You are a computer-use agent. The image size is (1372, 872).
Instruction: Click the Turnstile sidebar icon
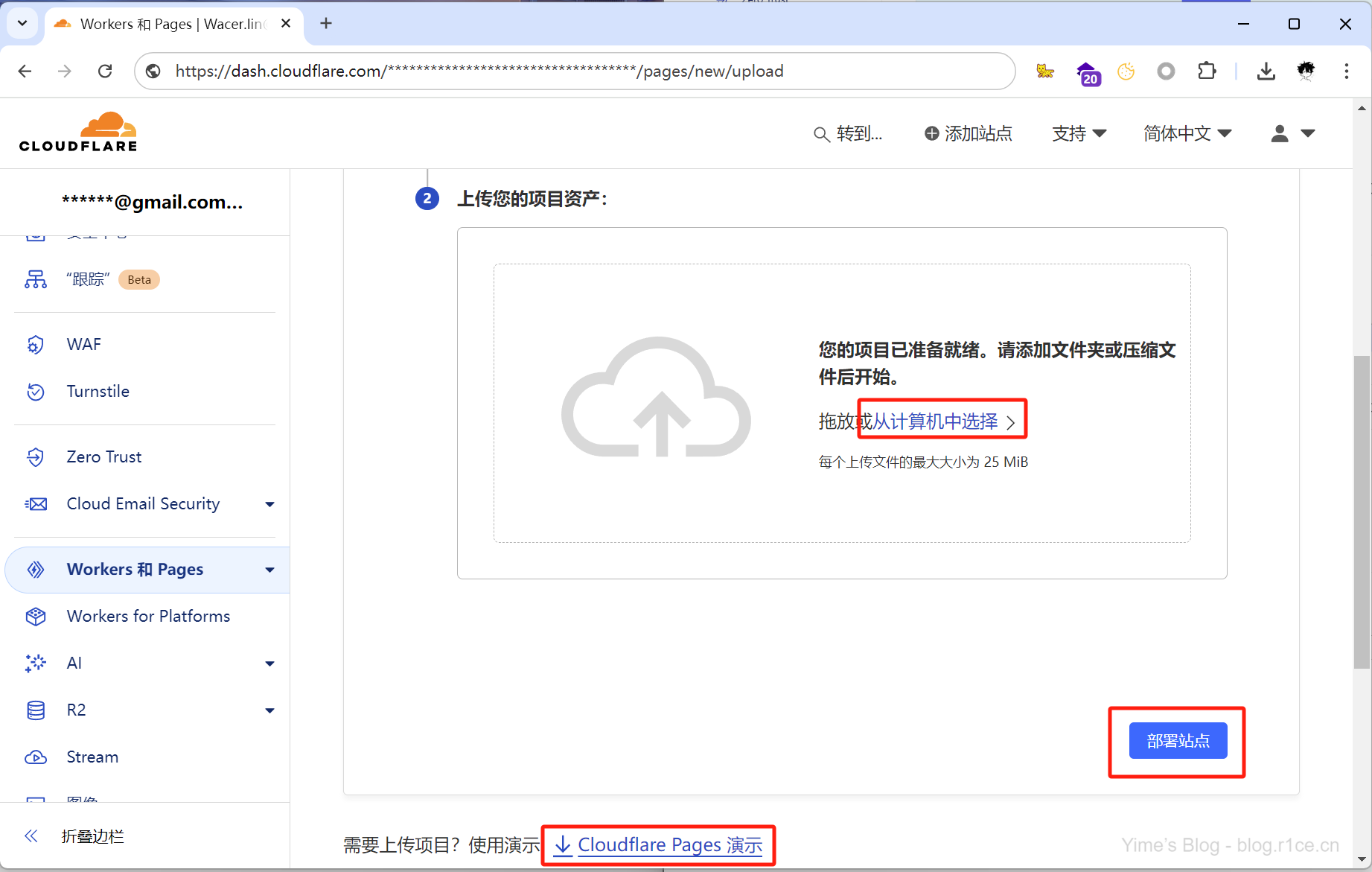[x=36, y=392]
